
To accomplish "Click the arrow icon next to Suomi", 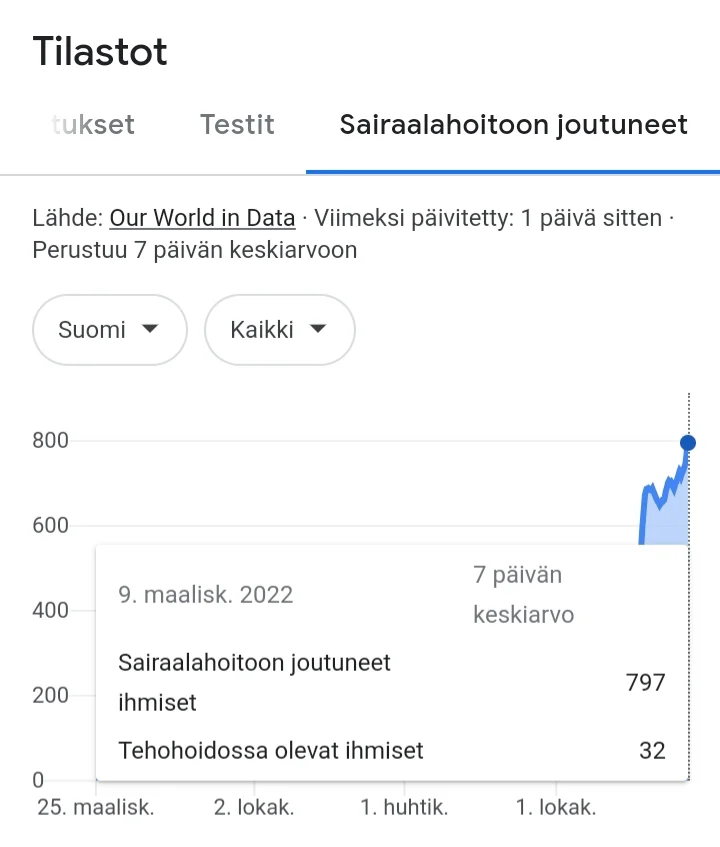I will point(150,329).
